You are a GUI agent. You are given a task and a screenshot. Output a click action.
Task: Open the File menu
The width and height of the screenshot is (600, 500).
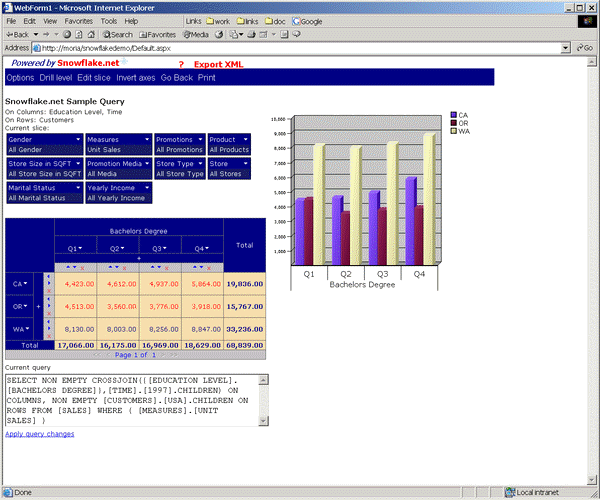coord(11,21)
